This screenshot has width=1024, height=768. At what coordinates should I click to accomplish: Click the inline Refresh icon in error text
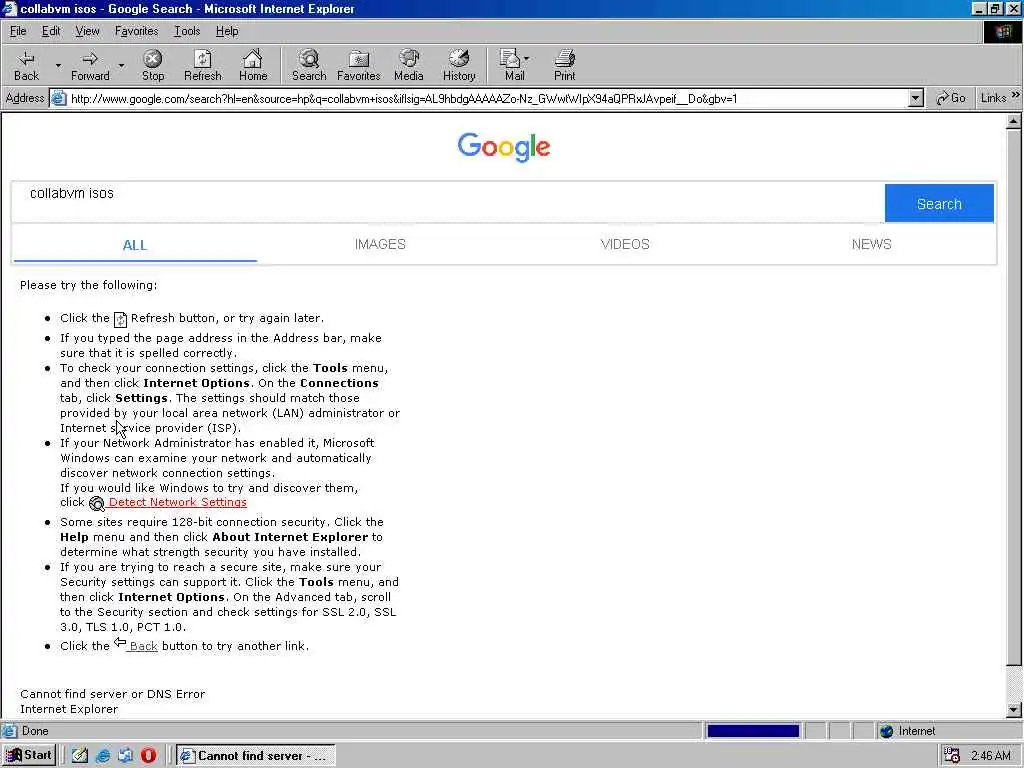pos(120,319)
